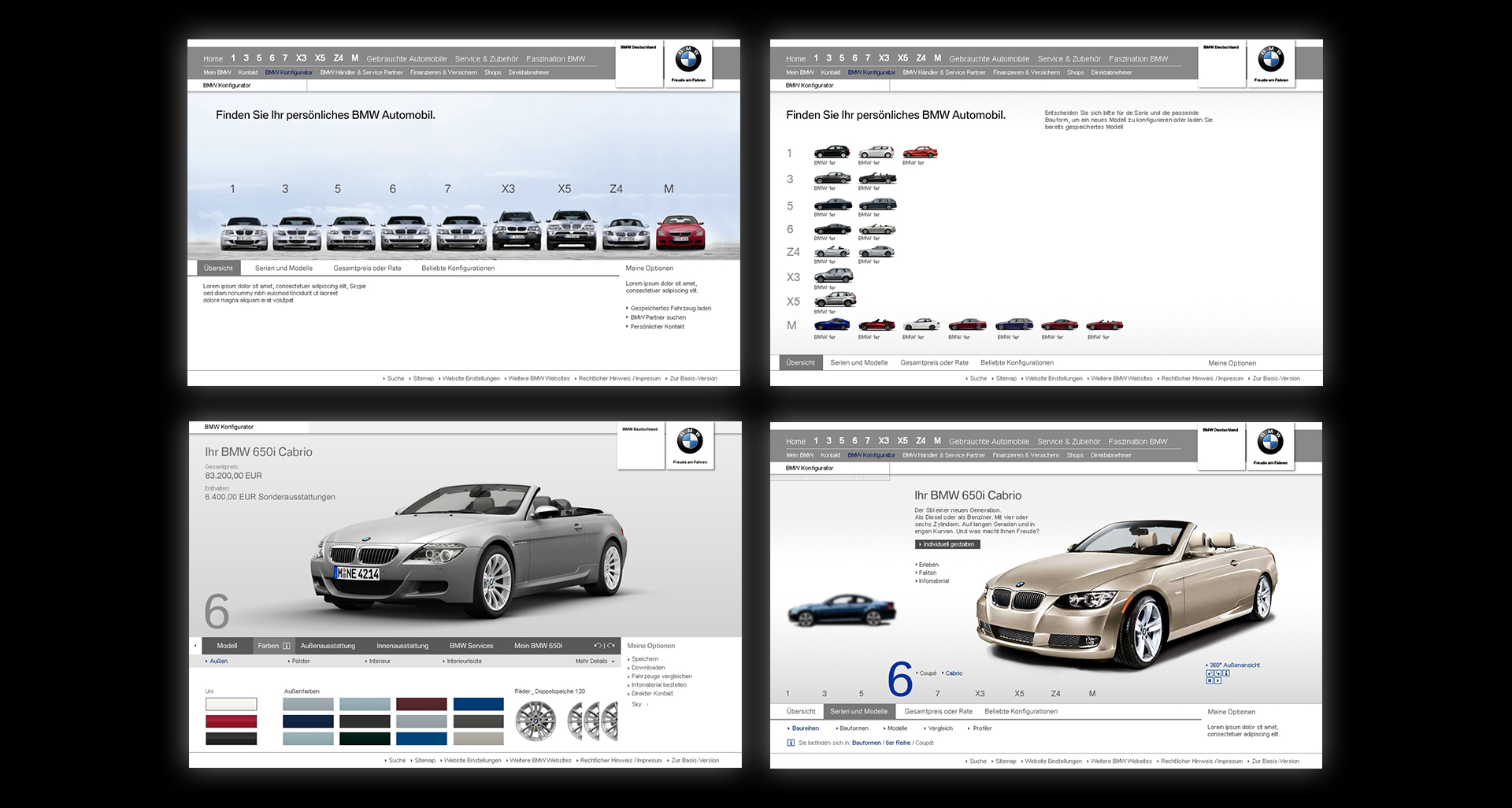
Task: Open Beliebte Konfigurationen tab on model list page
Action: 1017,363
